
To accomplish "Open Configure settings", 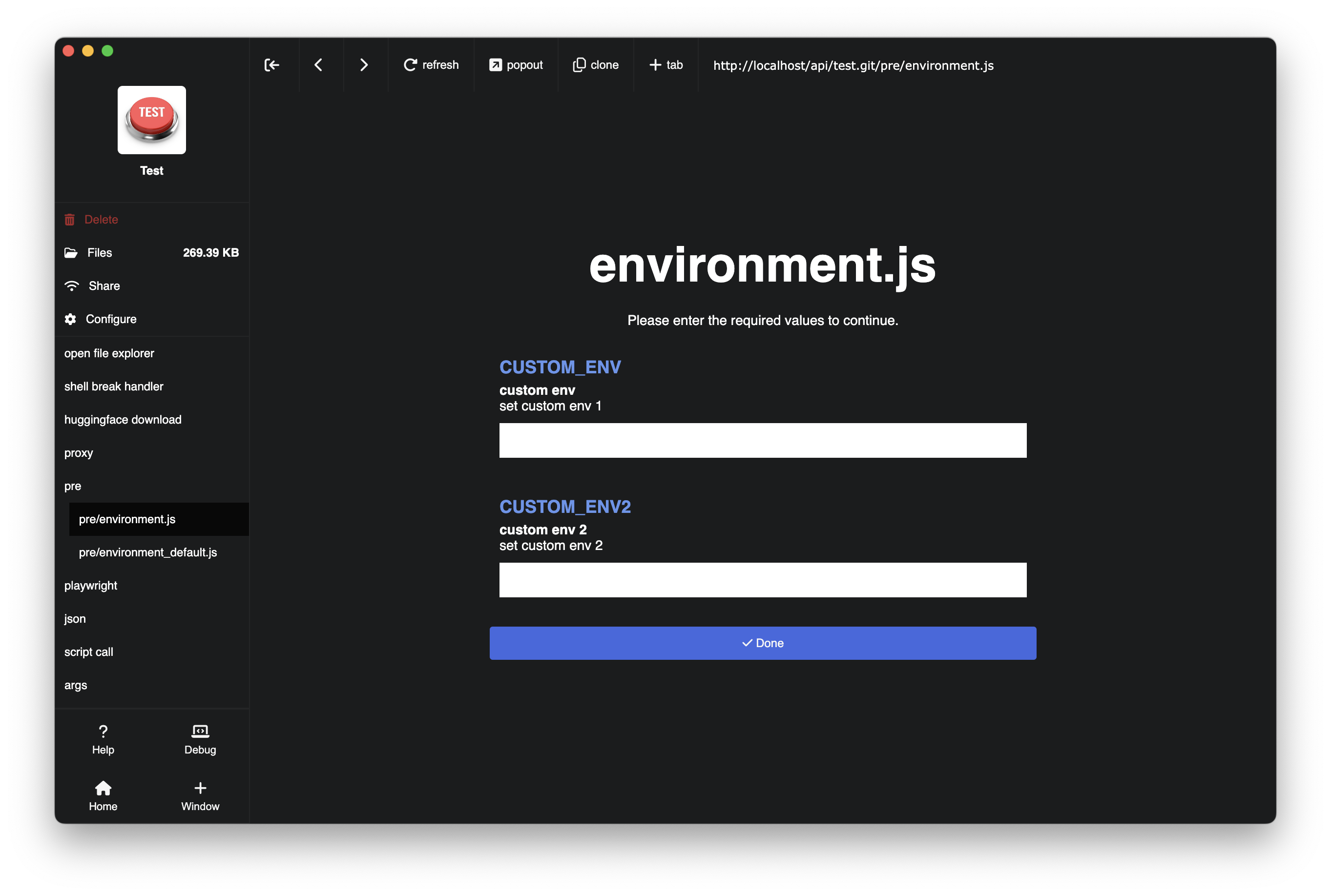I will pos(111,318).
